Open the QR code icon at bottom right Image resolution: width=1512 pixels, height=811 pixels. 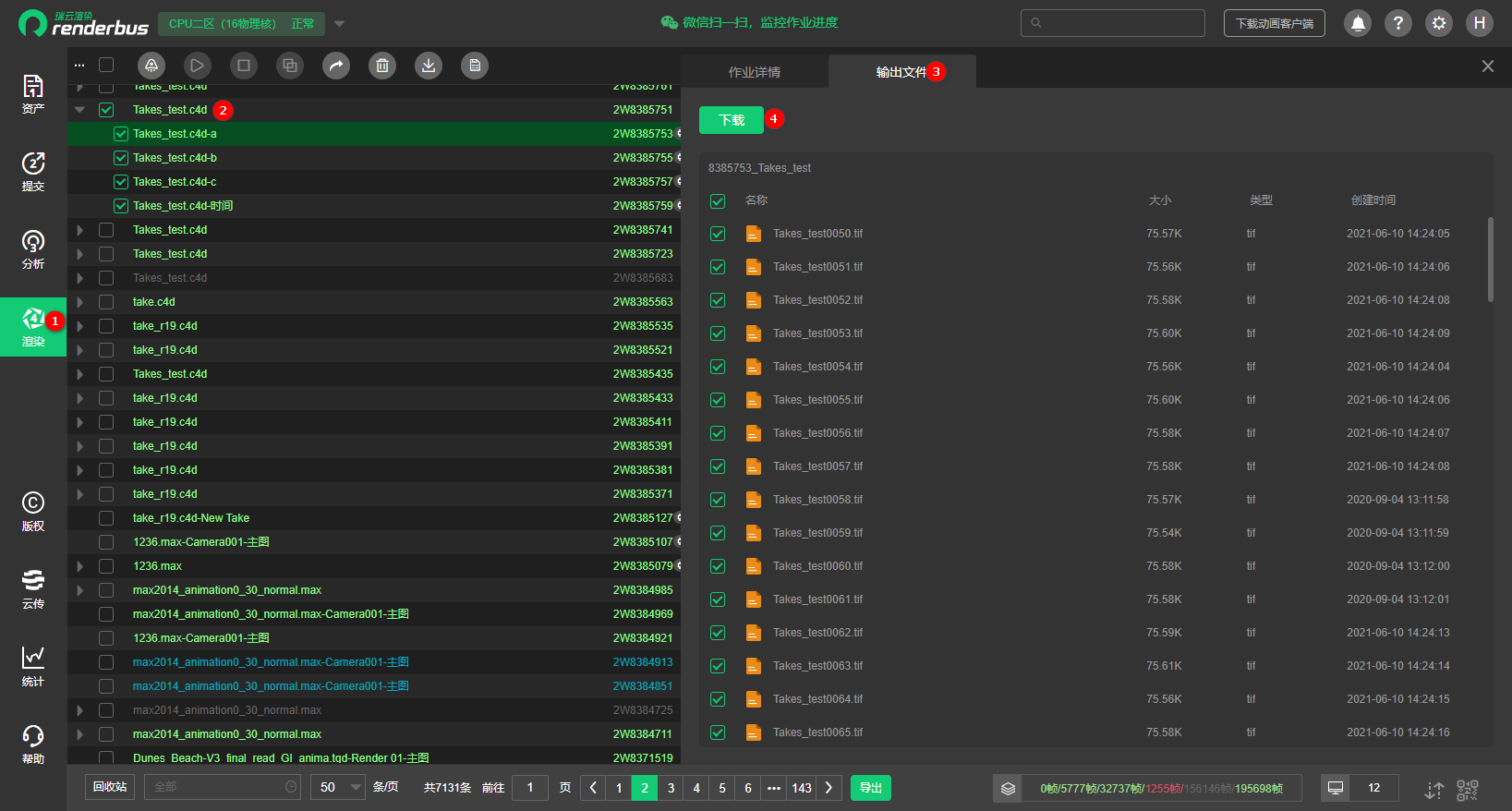(x=1468, y=790)
